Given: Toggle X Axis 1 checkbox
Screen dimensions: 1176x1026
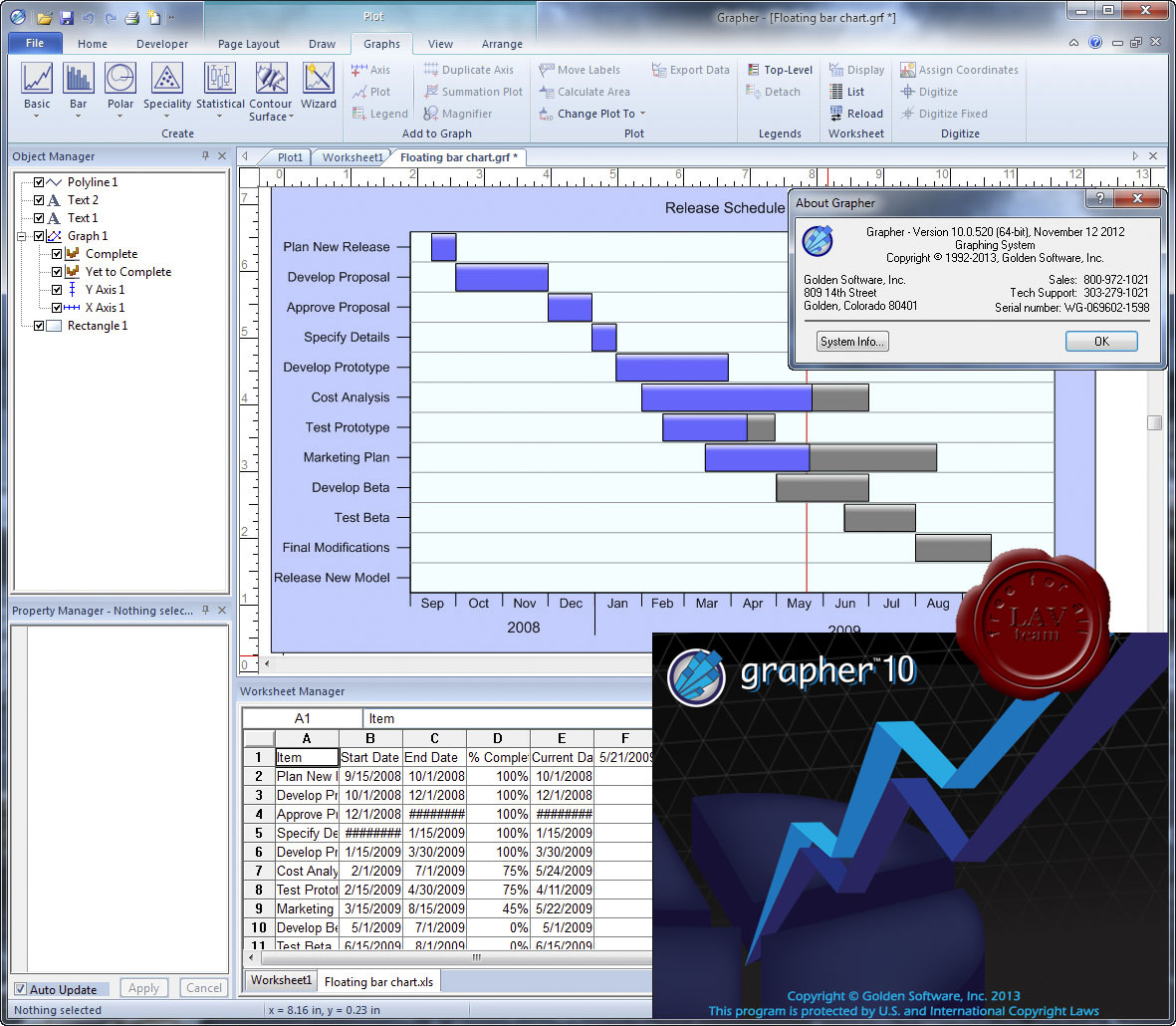Looking at the screenshot, I should pos(57,308).
